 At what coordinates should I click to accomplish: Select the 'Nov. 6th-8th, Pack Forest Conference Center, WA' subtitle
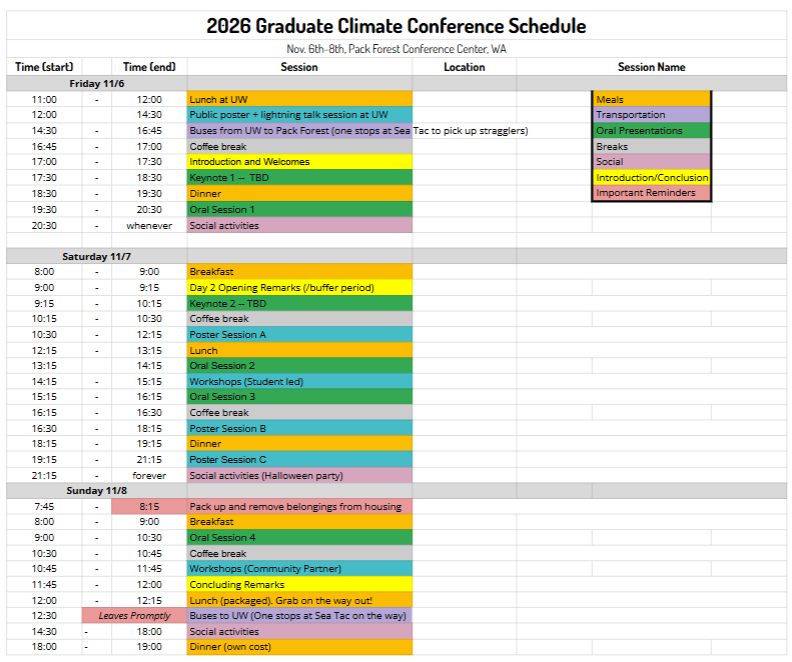[396, 49]
